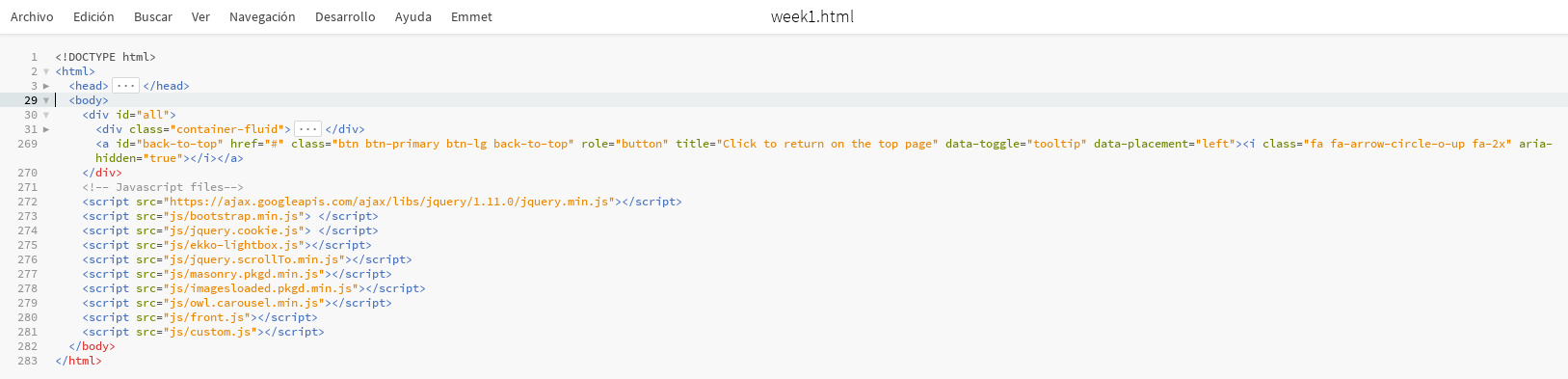Open the Emmet menu
This screenshot has width=1568, height=379.
click(471, 16)
